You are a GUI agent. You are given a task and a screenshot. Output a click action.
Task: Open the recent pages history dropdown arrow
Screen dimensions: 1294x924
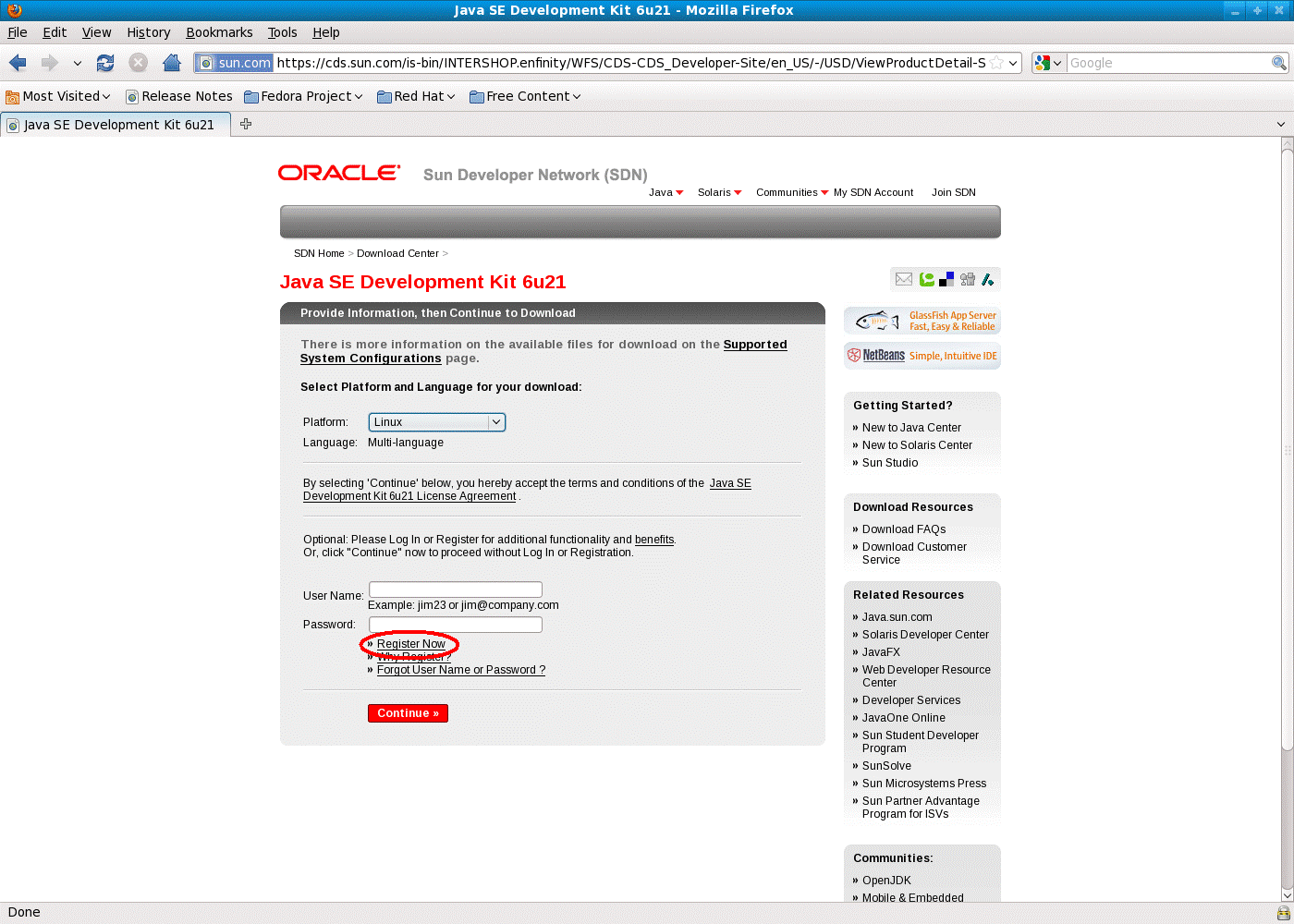pyautogui.click(x=78, y=63)
